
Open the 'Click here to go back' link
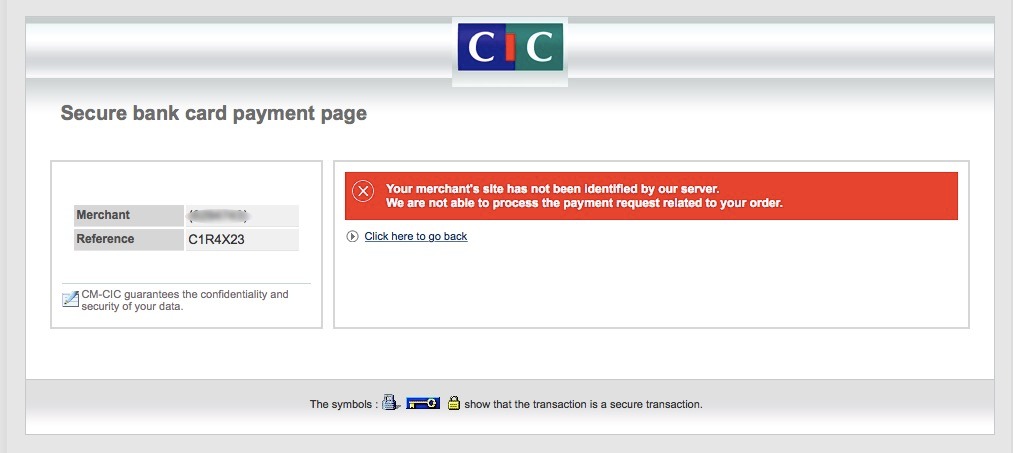415,237
